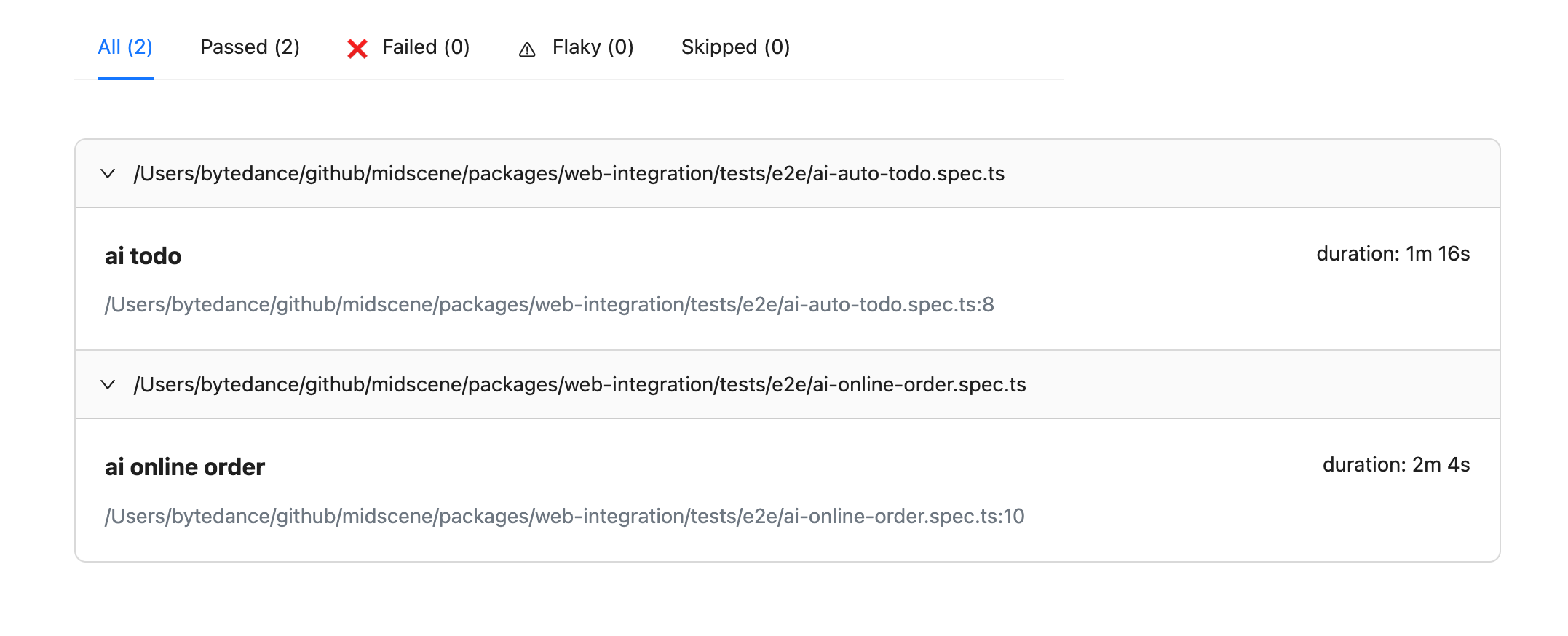The width and height of the screenshot is (1568, 636).
Task: Show the Failed (0) tests tab
Action: pyautogui.click(x=425, y=47)
